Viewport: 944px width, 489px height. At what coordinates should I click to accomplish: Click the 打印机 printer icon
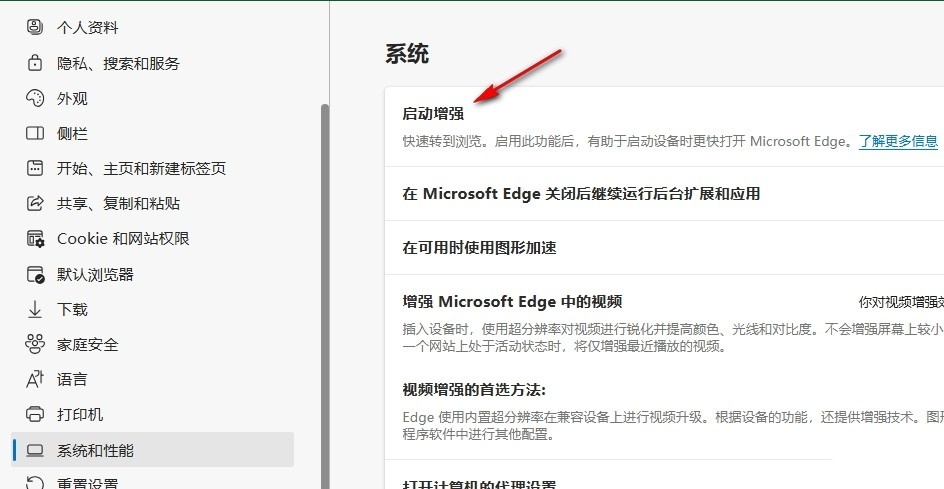[x=35, y=414]
